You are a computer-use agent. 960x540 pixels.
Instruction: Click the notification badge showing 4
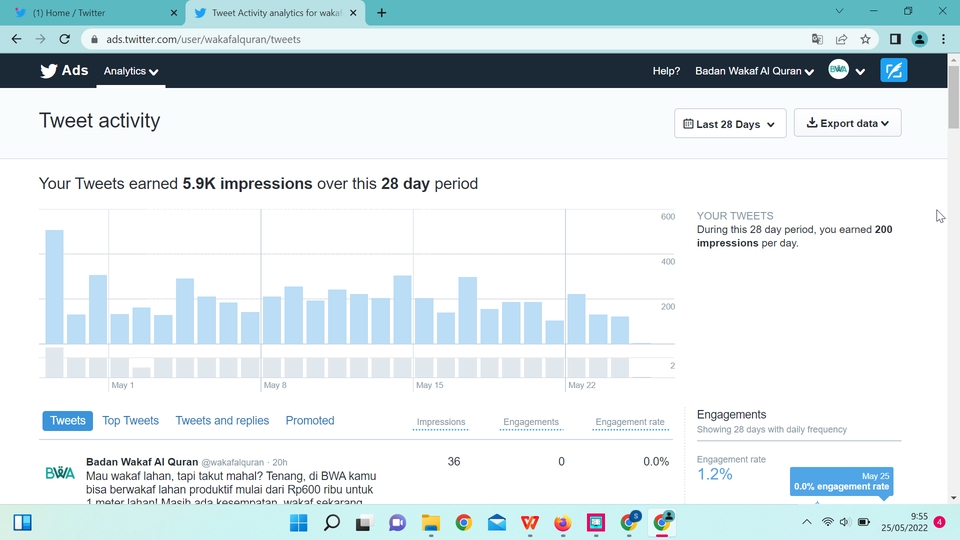940,522
